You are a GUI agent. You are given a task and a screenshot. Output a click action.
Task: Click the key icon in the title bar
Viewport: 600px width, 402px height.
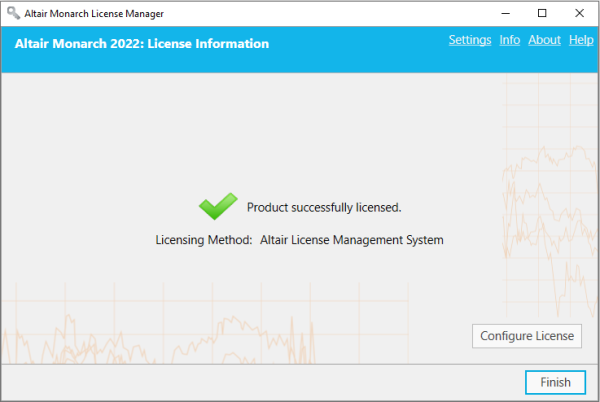coord(10,13)
